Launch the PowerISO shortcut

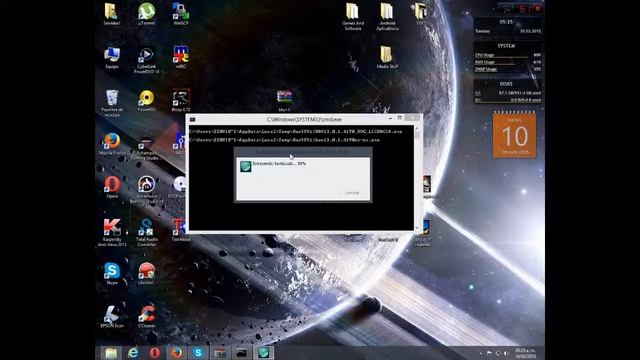[146, 101]
